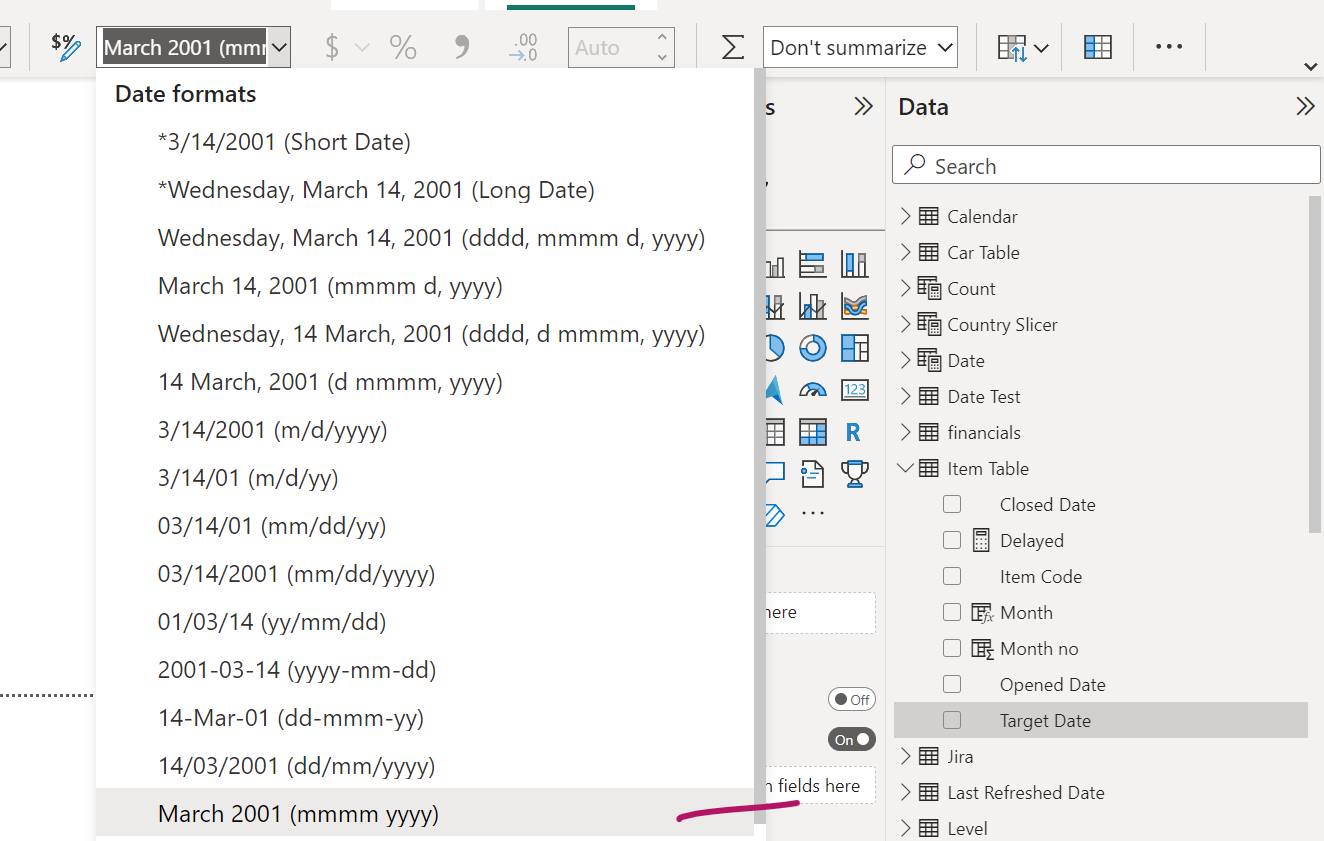
Task: Check the Target Date field
Action: pyautogui.click(x=952, y=721)
